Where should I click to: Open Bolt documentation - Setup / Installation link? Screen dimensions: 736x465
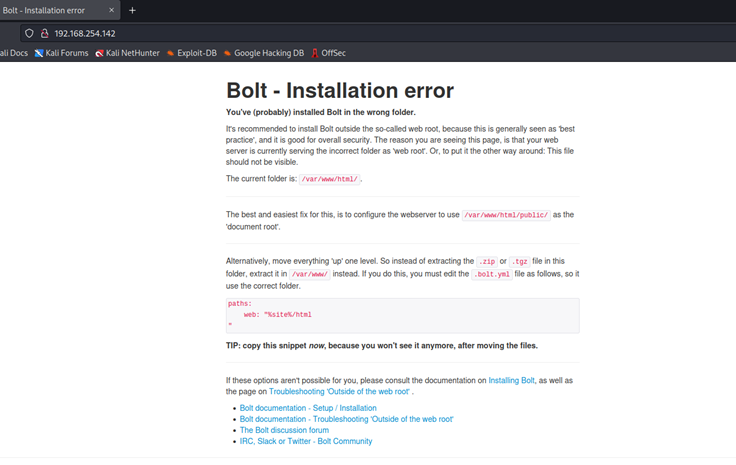(x=308, y=408)
